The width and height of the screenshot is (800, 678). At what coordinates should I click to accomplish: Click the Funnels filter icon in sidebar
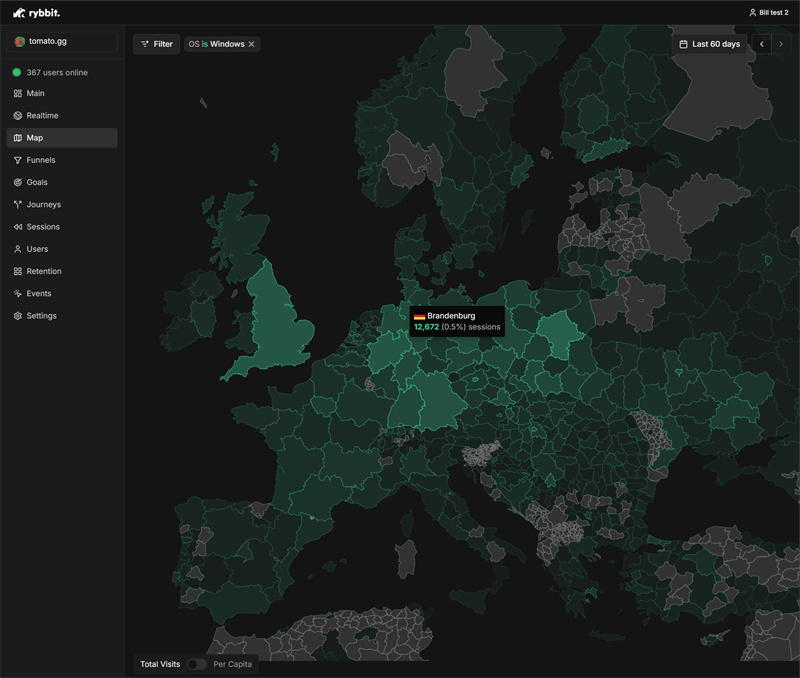18,160
